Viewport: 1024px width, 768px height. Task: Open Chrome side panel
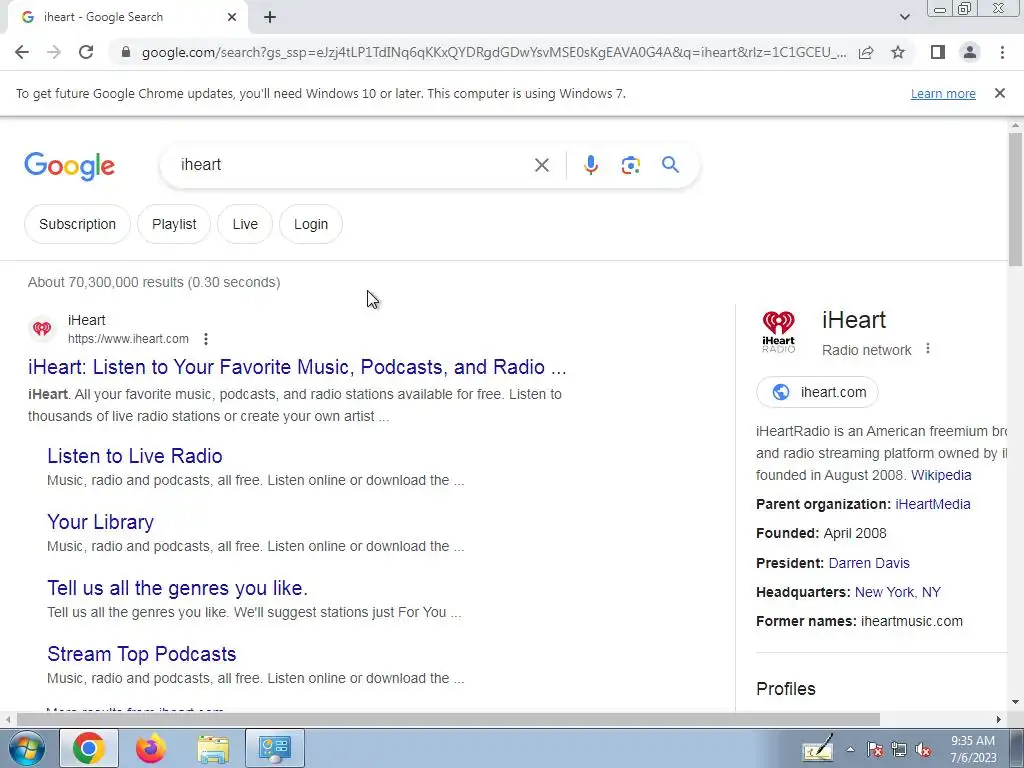[938, 52]
